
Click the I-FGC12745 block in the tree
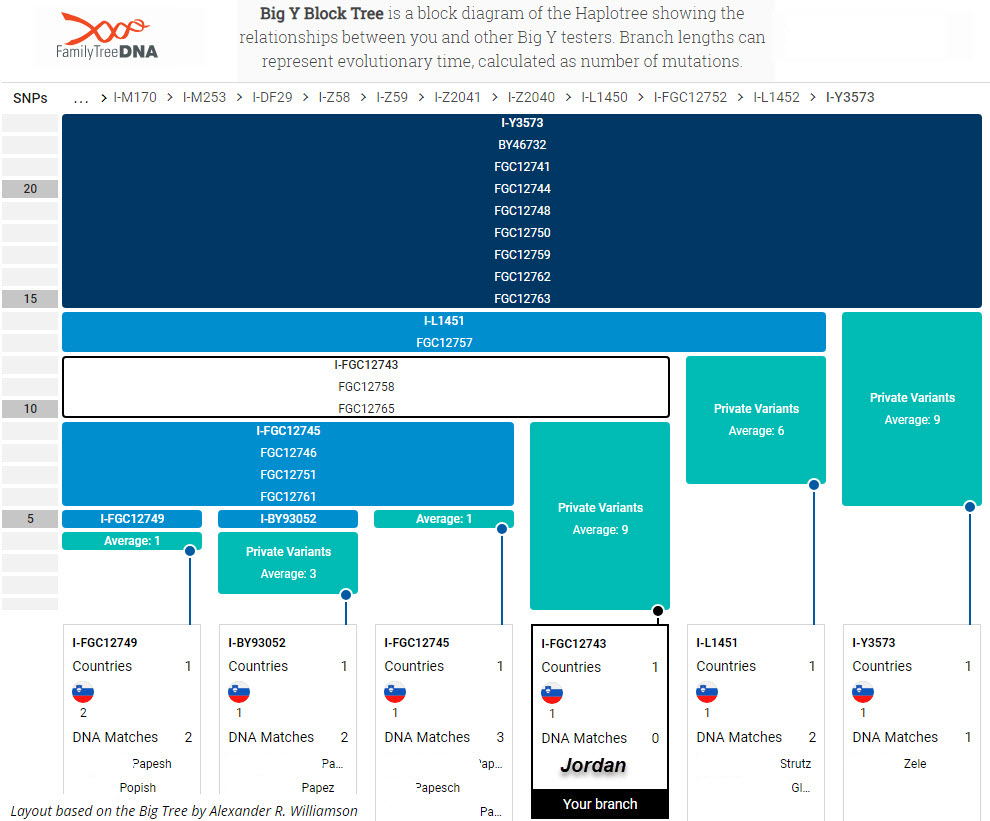coord(288,464)
